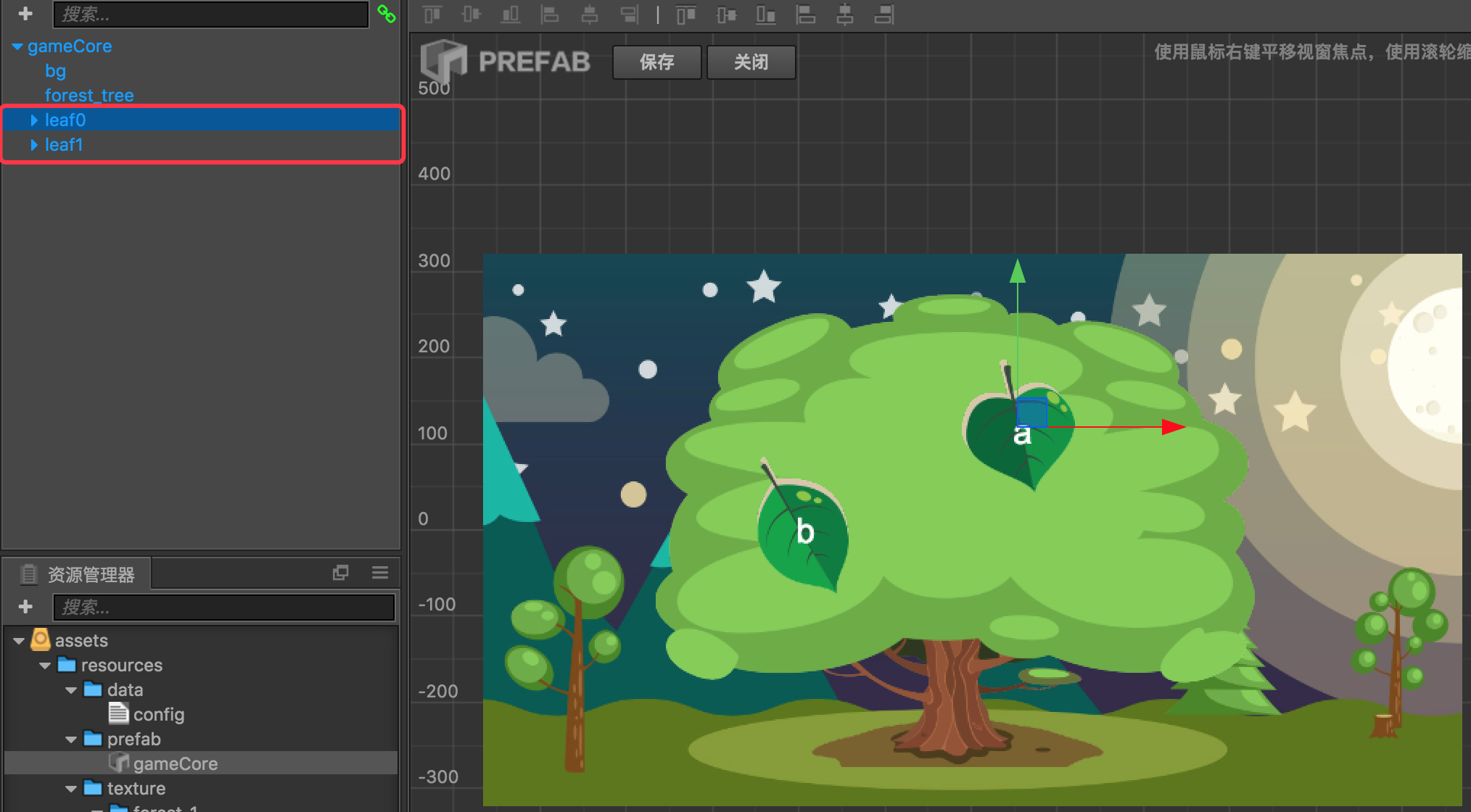The height and width of the screenshot is (812, 1471).
Task: Click the green link icon beside hierarchy search
Action: coord(387,14)
